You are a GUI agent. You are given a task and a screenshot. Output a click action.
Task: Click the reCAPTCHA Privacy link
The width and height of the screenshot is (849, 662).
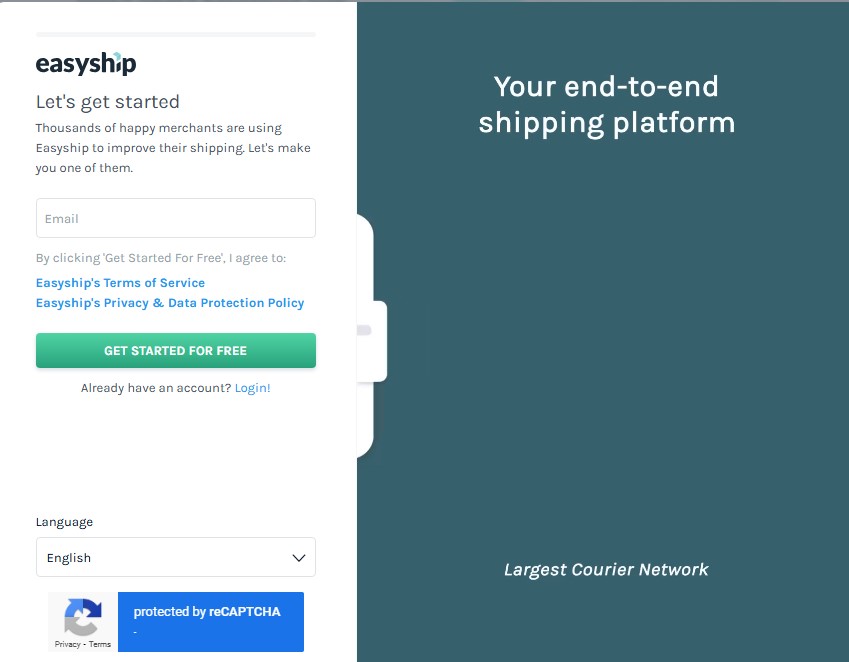coord(67,644)
